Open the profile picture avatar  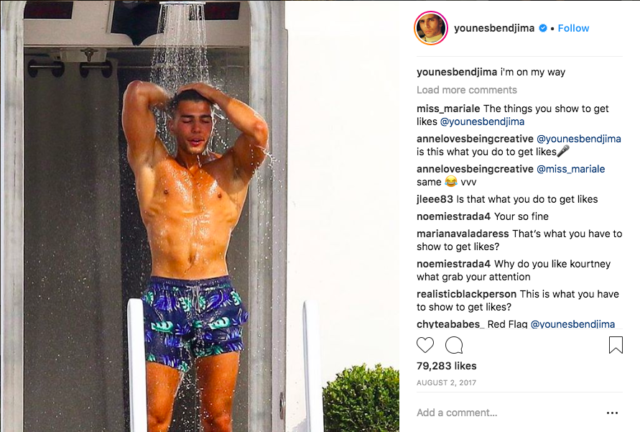(431, 28)
